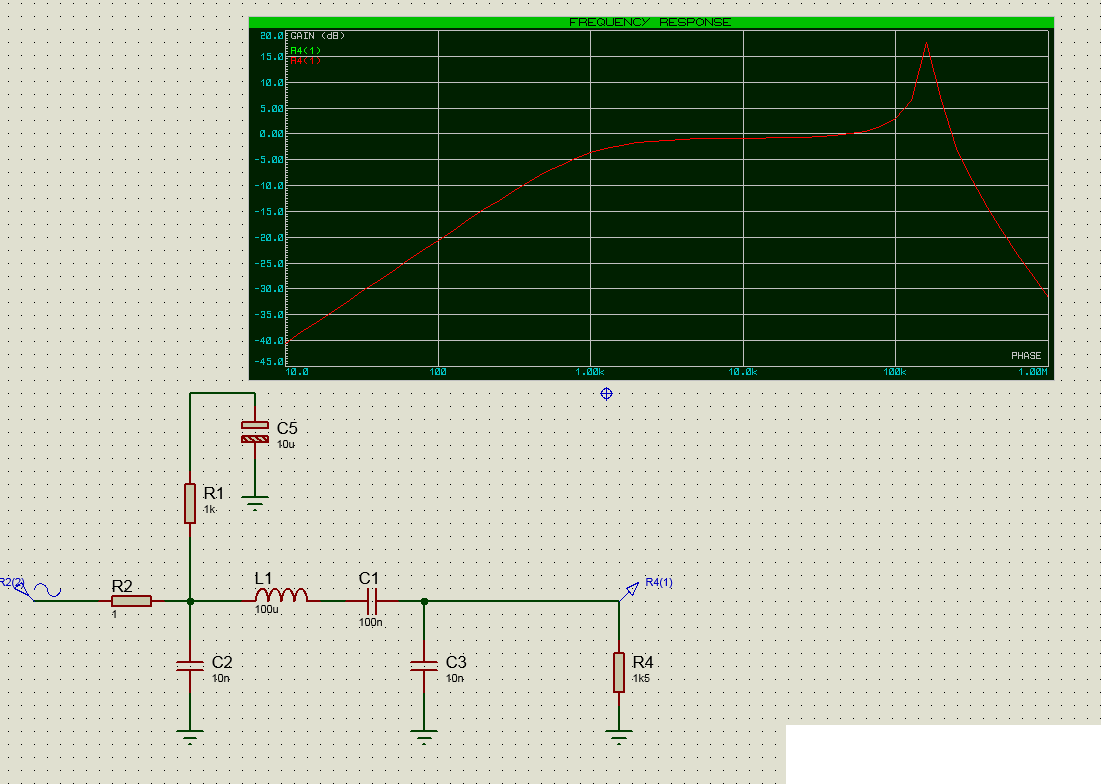The image size is (1101, 784).
Task: Click the 1k value of R1
Action: 209,509
